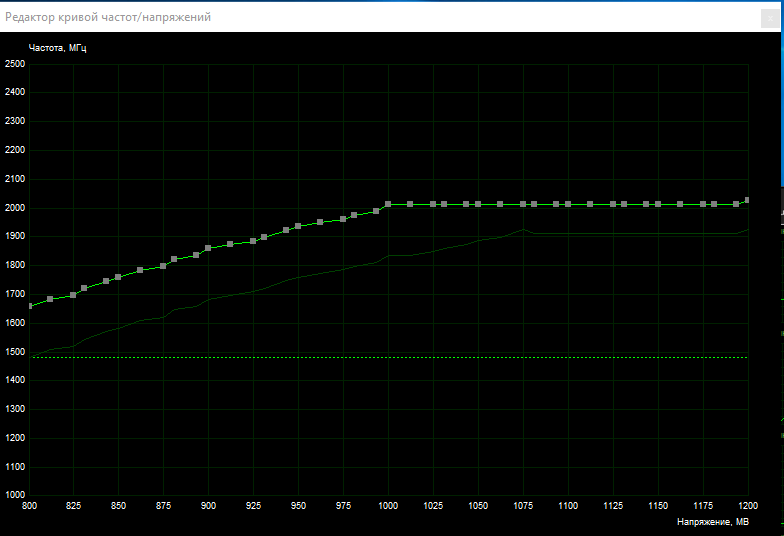The image size is (784, 536).
Task: Select the curve point at 800 mV
Action: (30, 306)
